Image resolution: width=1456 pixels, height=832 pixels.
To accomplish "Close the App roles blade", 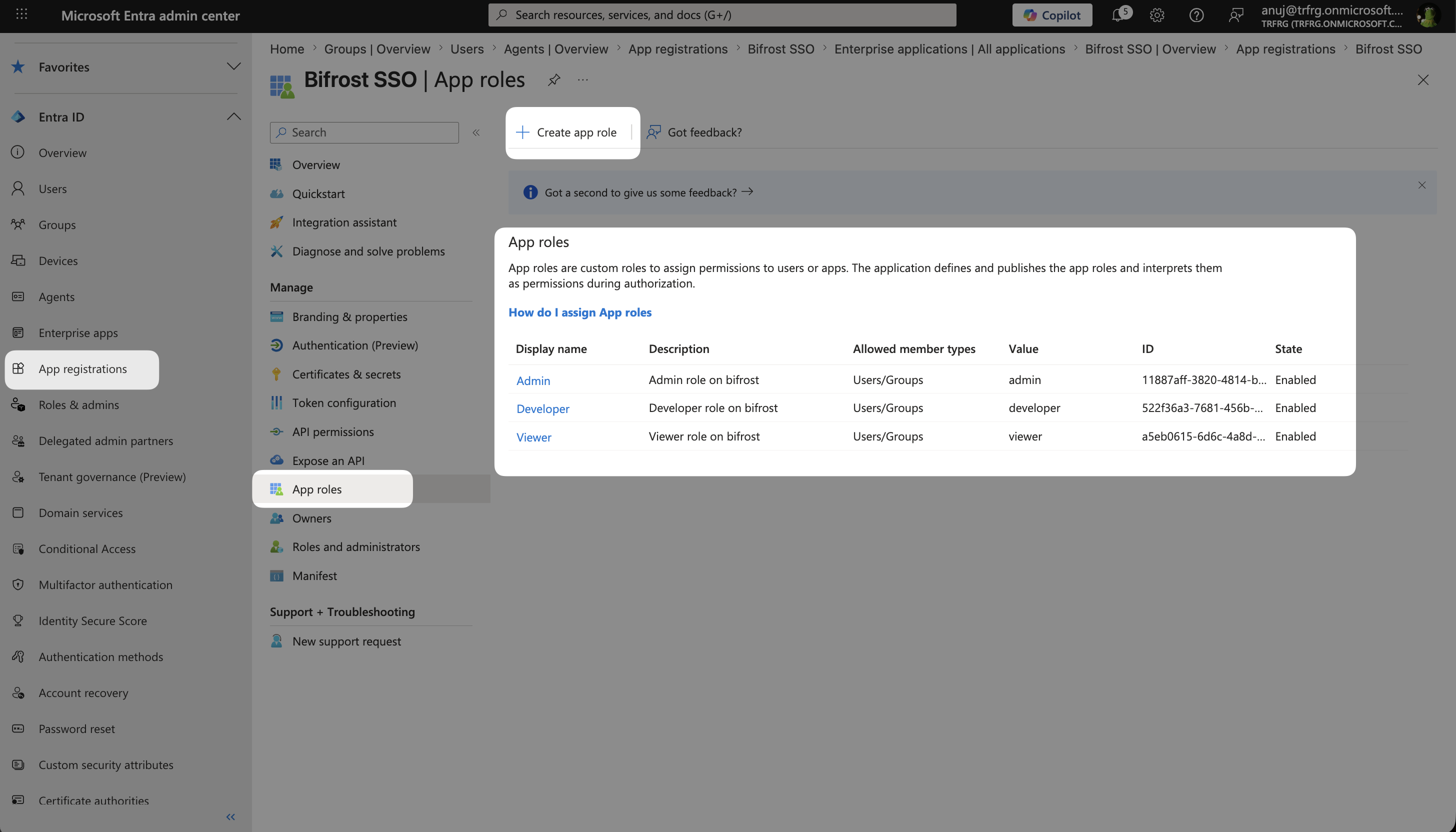I will [x=1423, y=80].
